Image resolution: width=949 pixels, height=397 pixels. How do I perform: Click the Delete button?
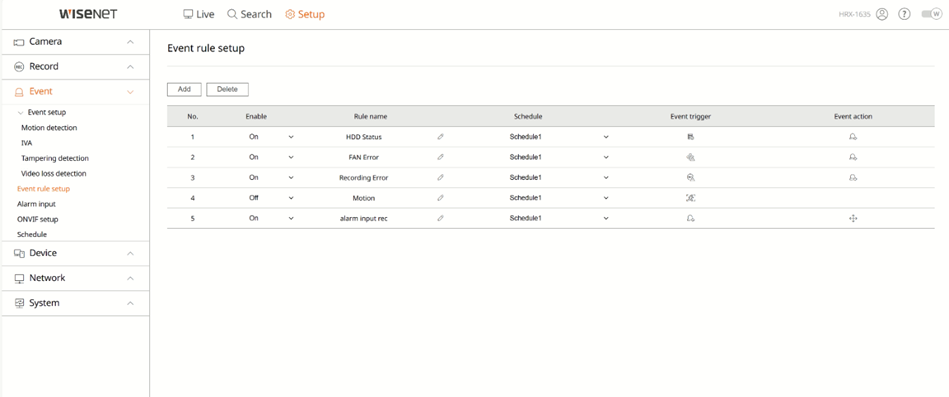tap(228, 90)
